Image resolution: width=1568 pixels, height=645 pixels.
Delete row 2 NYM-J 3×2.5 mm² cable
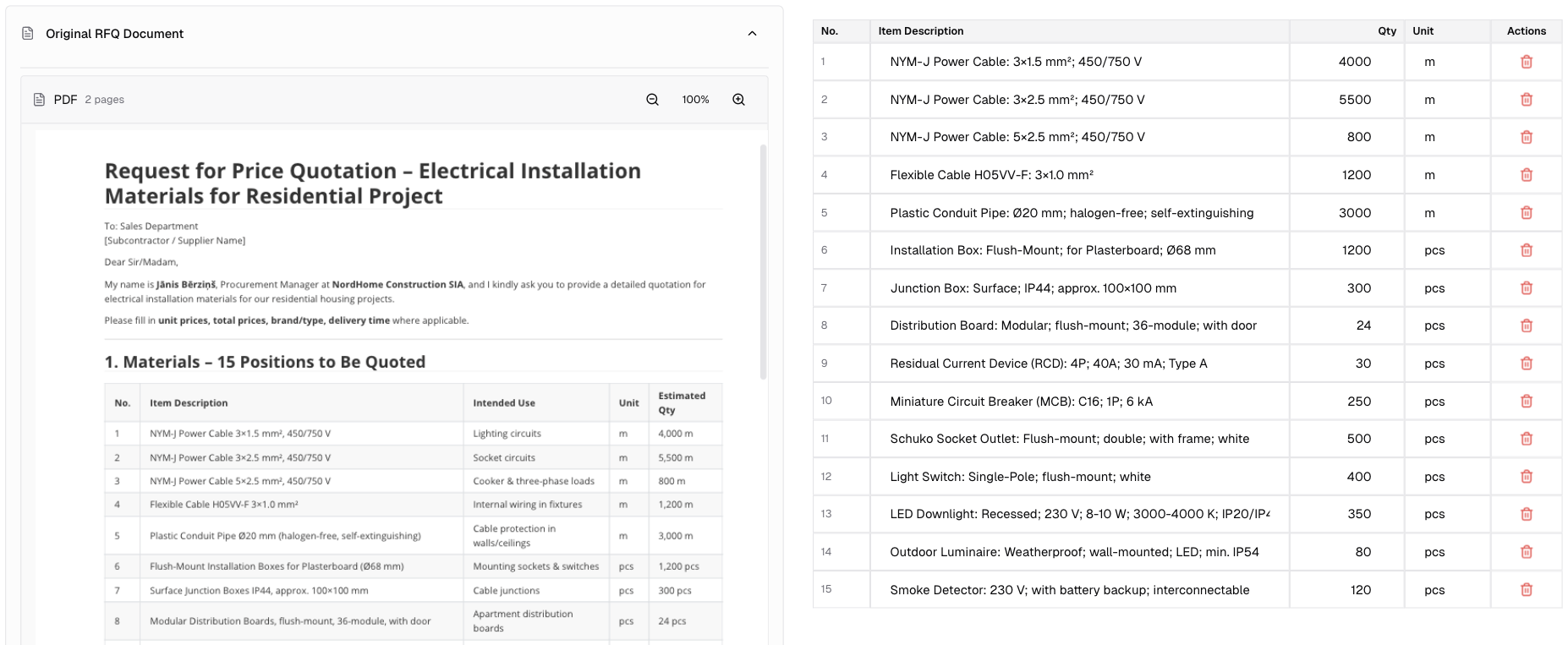1526,100
